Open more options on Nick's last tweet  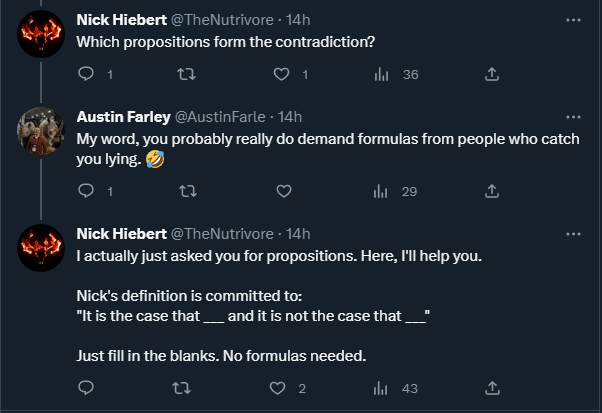572,233
